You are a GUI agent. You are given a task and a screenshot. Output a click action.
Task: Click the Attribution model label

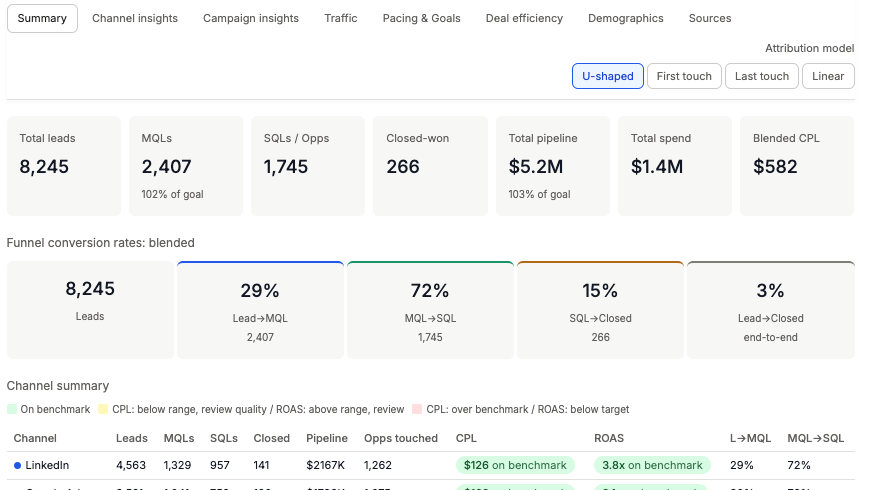[810, 48]
